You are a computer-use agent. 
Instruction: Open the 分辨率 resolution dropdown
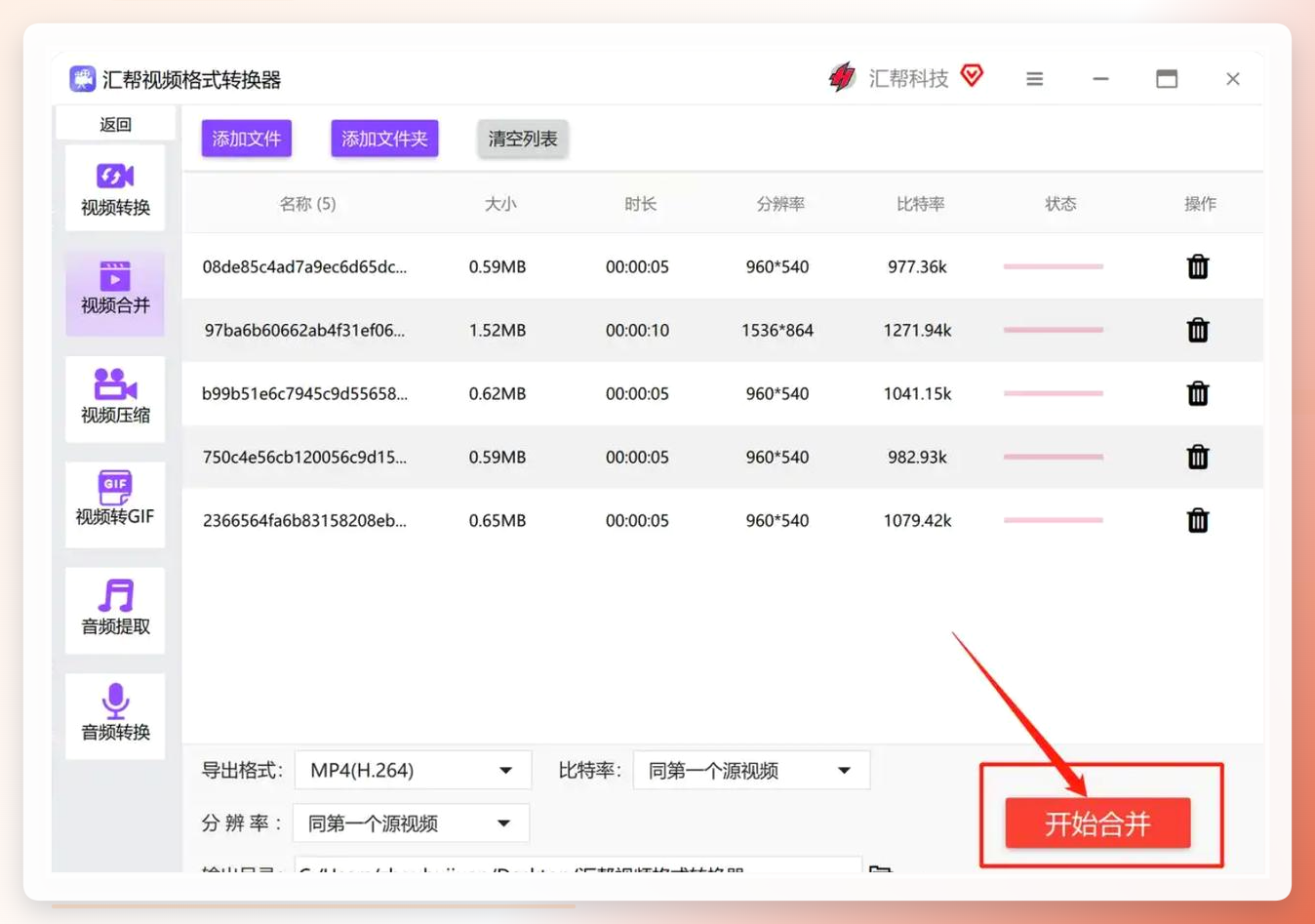(412, 824)
